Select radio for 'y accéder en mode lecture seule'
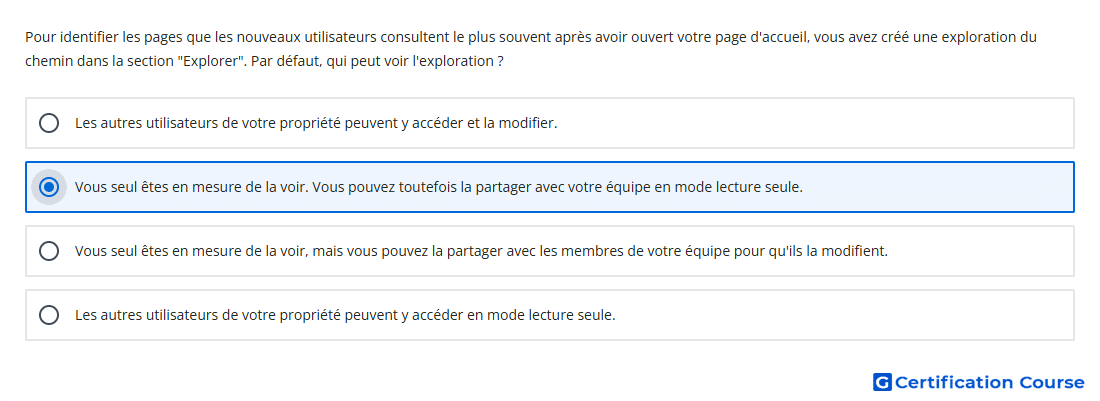The image size is (1100, 401). coord(49,315)
